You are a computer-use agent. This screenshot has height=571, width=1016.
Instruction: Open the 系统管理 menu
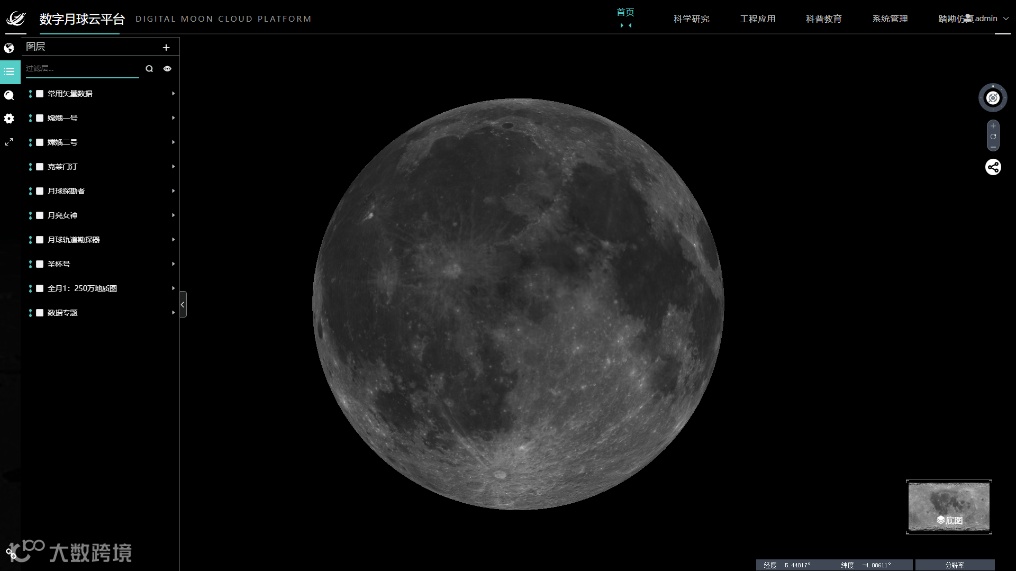click(x=890, y=19)
